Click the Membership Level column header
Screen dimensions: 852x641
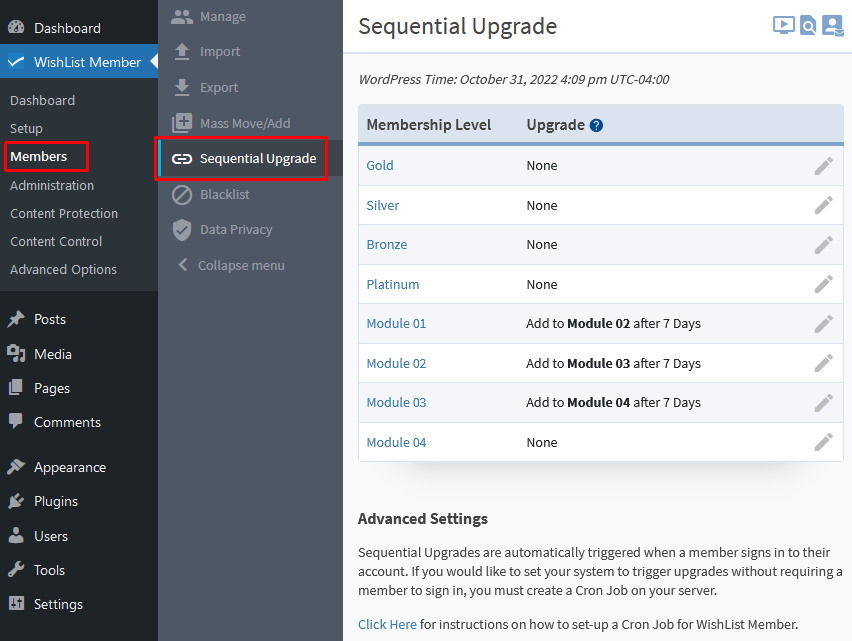(x=429, y=125)
